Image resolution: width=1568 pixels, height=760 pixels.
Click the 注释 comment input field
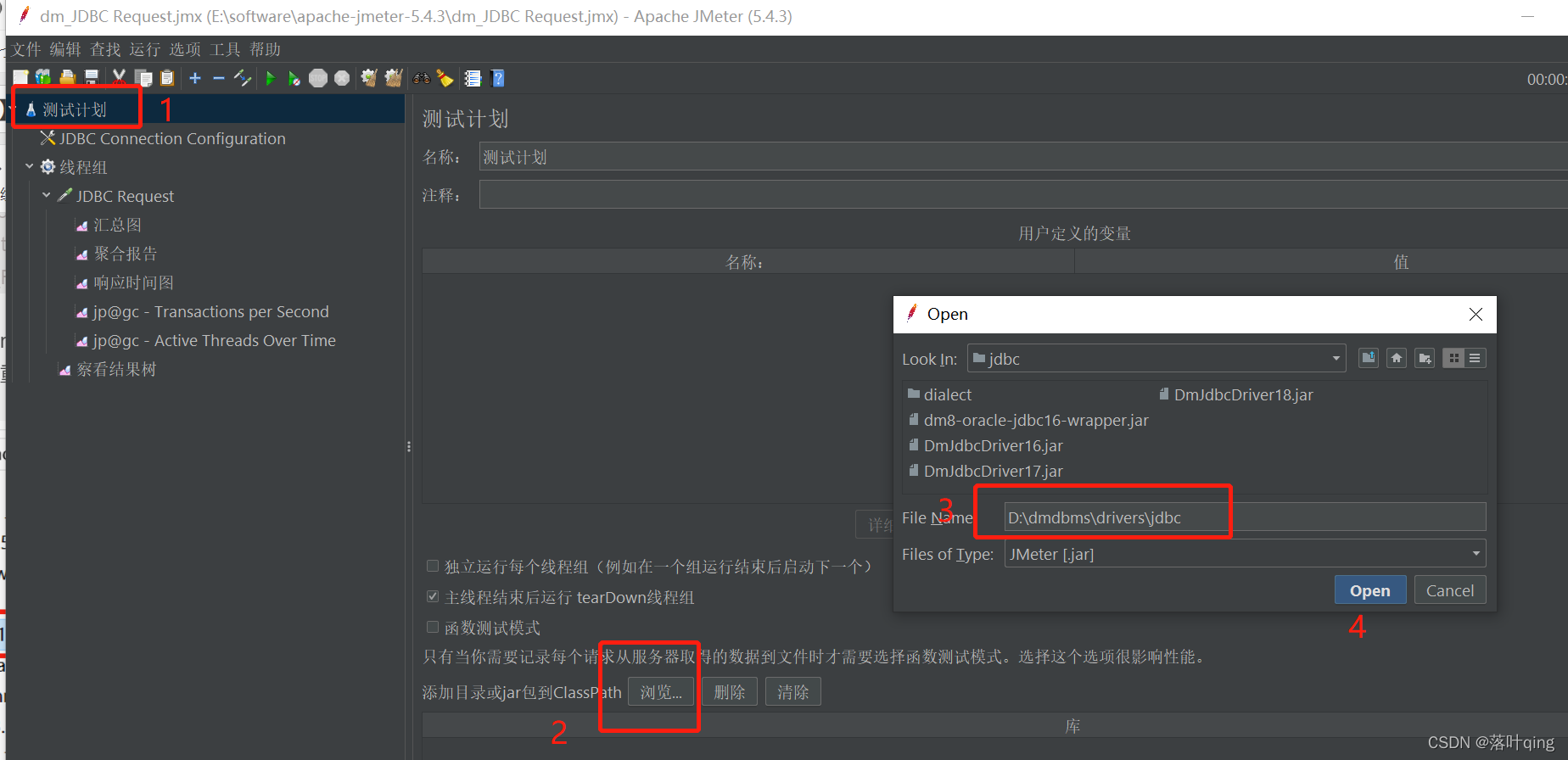[1023, 195]
